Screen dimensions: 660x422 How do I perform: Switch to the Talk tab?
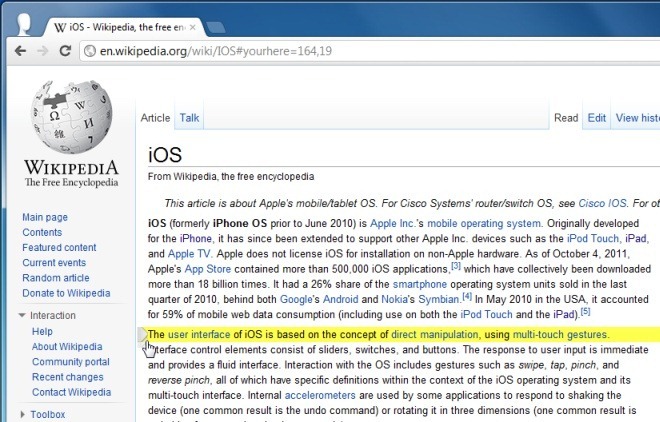pyautogui.click(x=189, y=118)
